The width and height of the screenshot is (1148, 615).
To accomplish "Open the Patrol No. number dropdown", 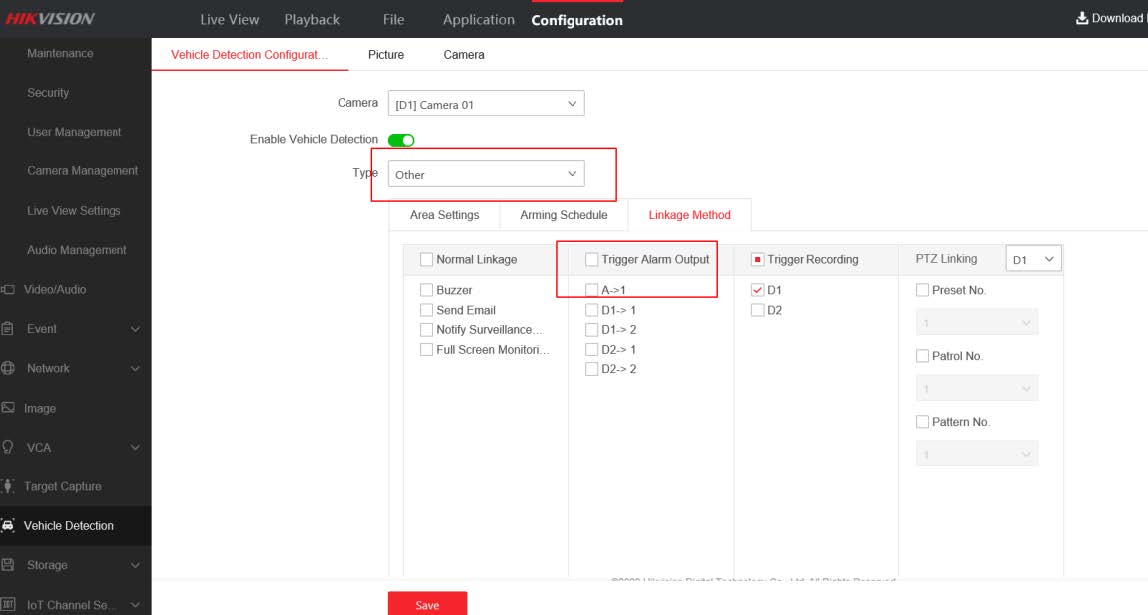I will 977,388.
